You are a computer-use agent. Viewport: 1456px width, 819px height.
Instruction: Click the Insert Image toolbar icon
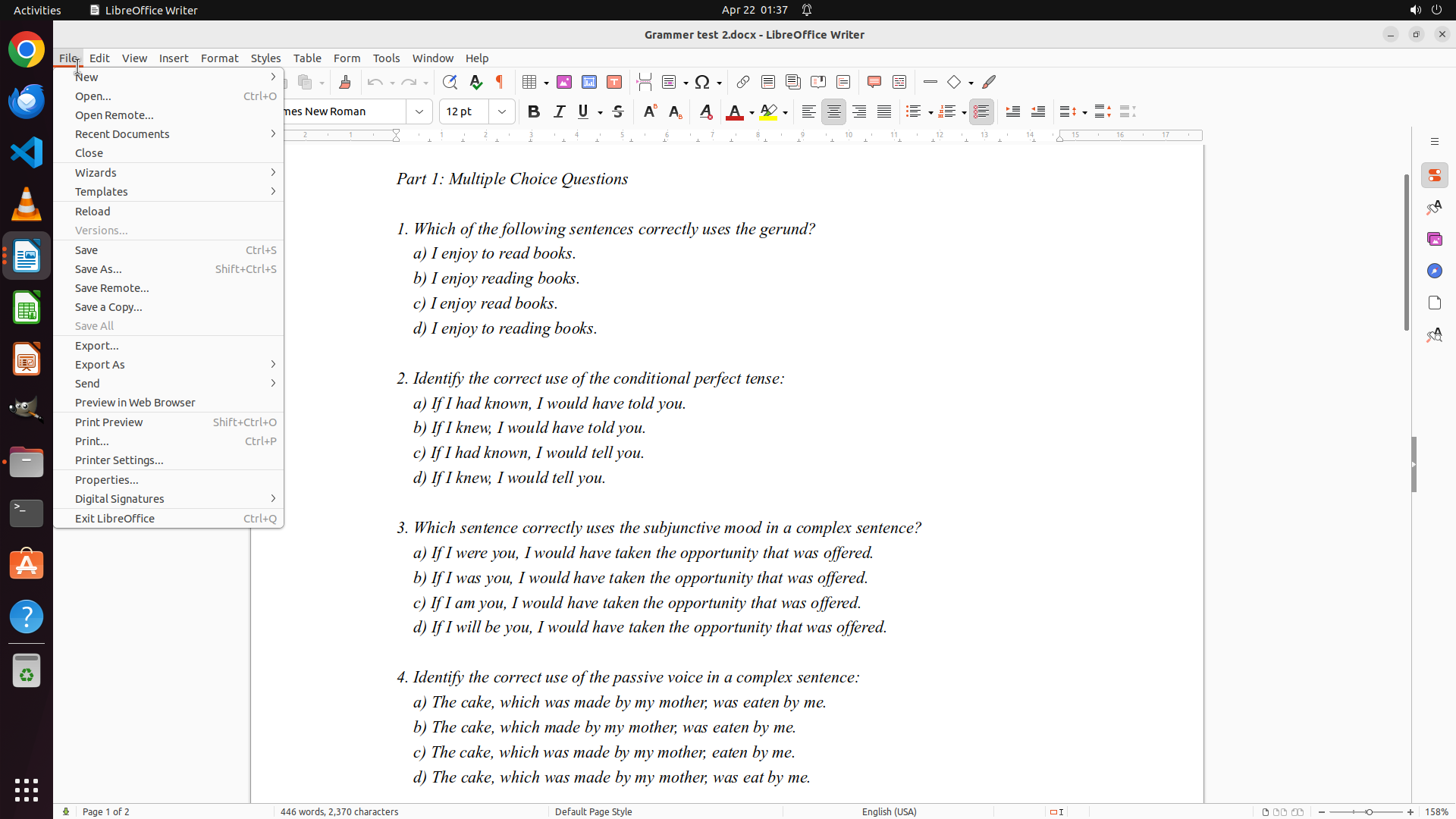pos(564,82)
